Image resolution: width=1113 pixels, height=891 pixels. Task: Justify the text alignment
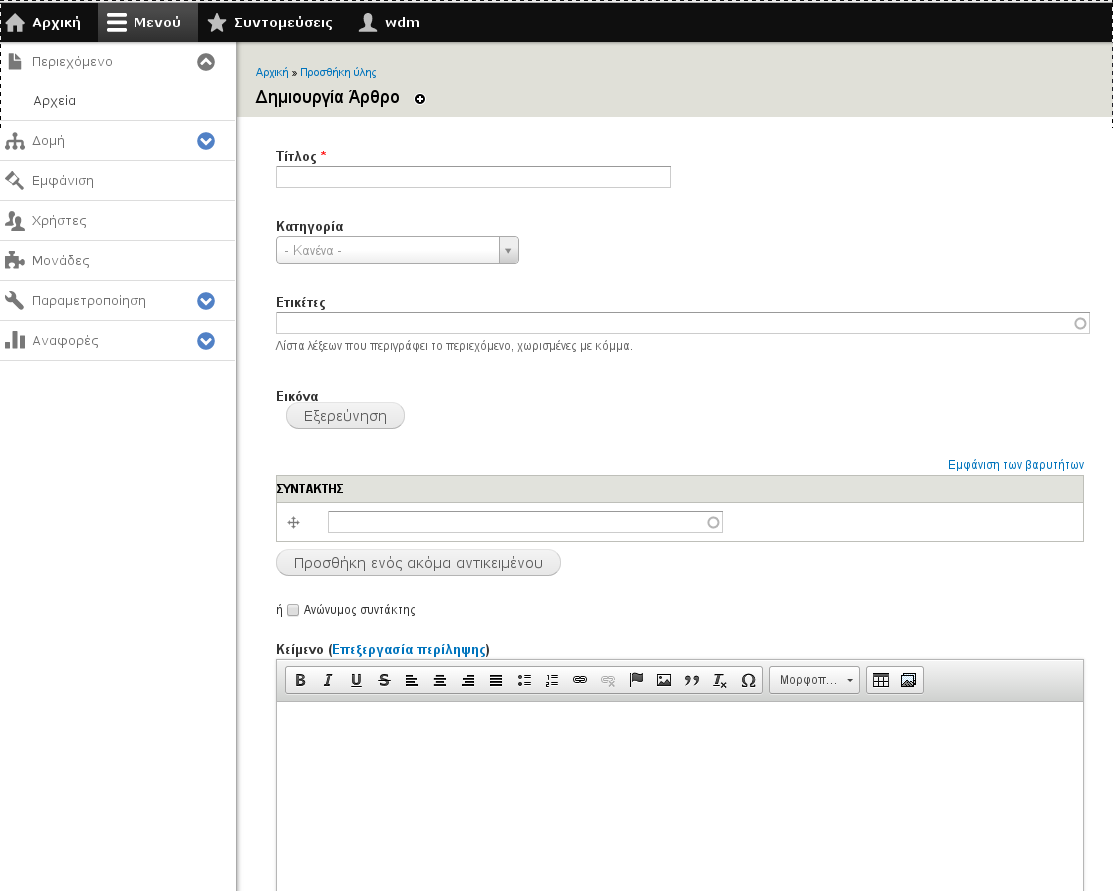pos(496,680)
